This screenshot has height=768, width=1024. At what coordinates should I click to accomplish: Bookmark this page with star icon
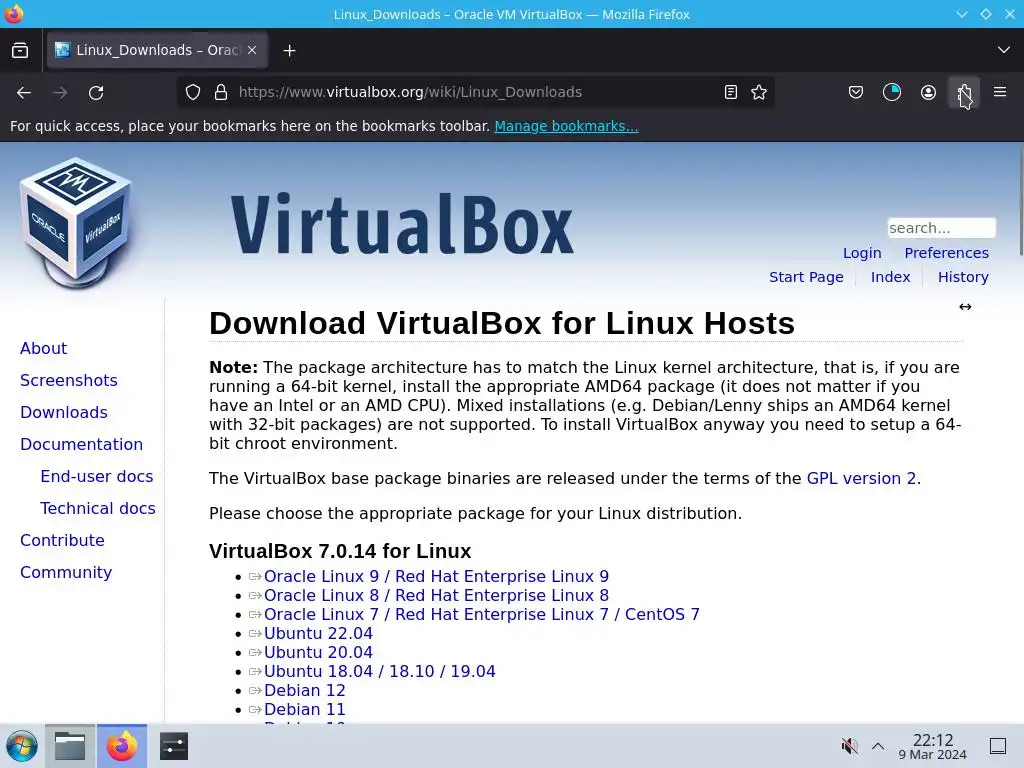759,93
